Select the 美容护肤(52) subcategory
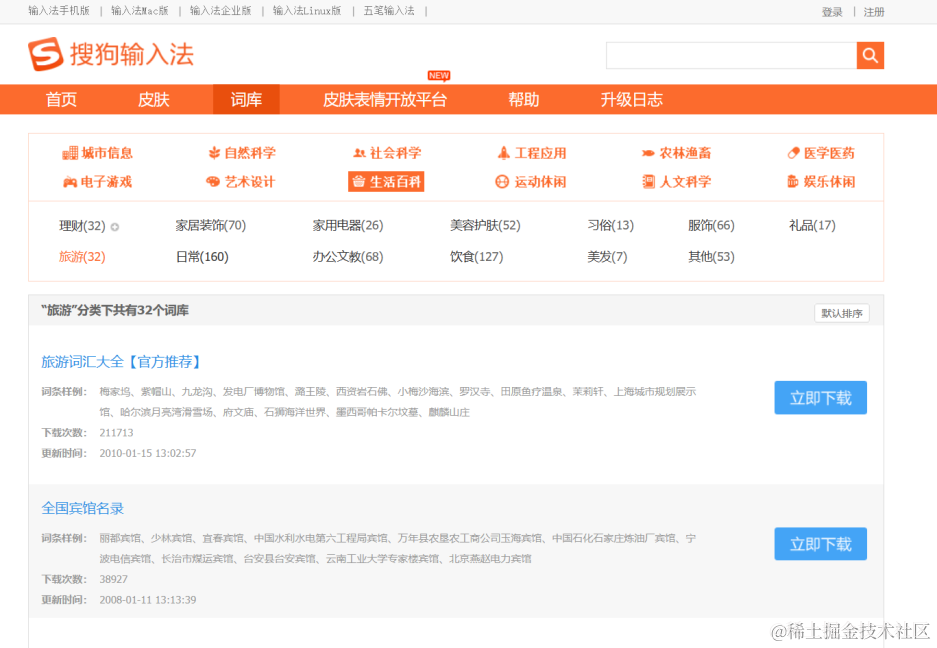The image size is (937, 648). pos(485,225)
